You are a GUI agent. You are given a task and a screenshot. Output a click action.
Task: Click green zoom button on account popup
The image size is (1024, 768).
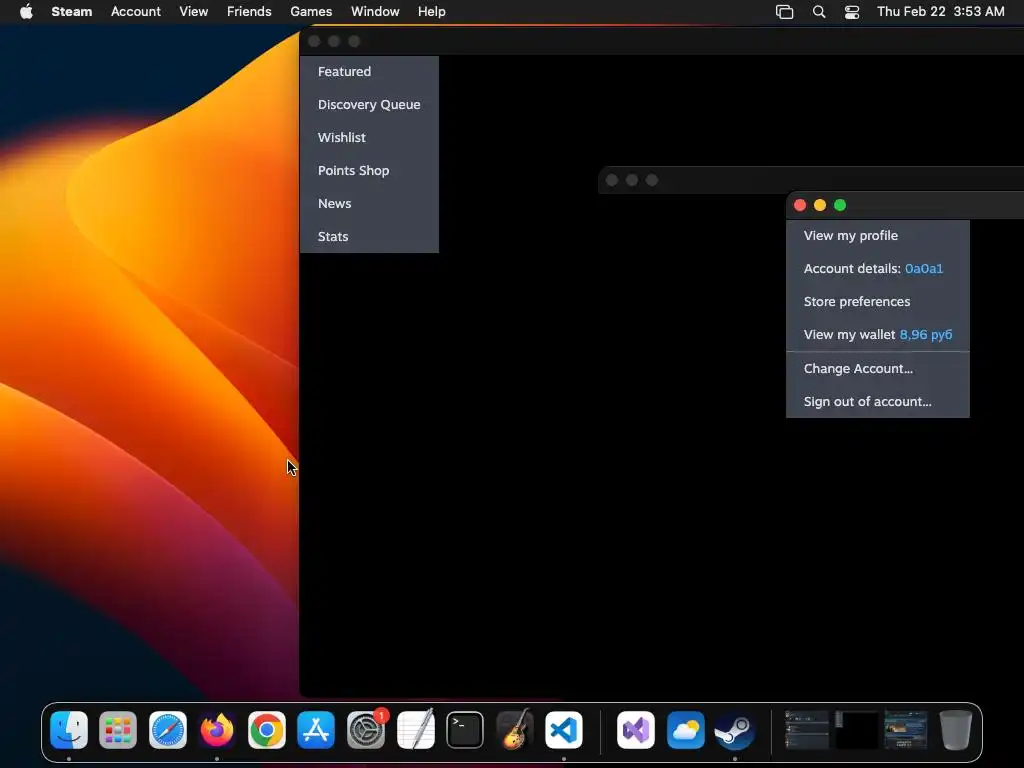[840, 205]
